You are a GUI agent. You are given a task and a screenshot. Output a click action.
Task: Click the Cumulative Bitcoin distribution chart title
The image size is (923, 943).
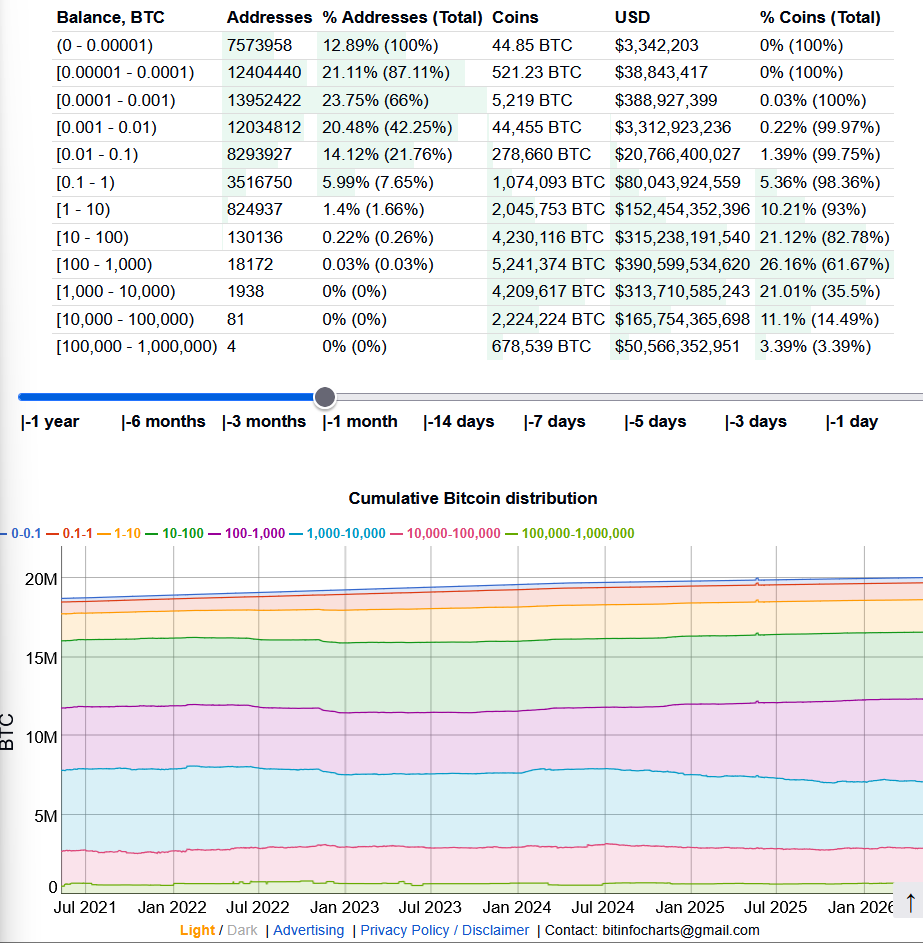pos(473,499)
